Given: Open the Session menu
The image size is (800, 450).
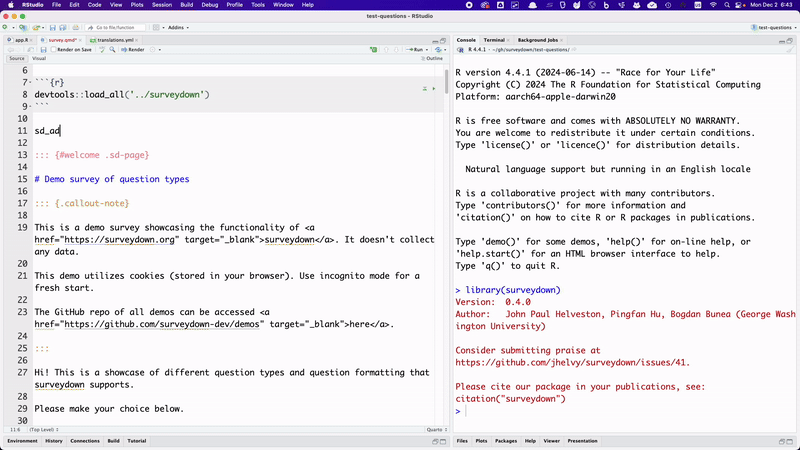Looking at the screenshot, I should pos(162,5).
